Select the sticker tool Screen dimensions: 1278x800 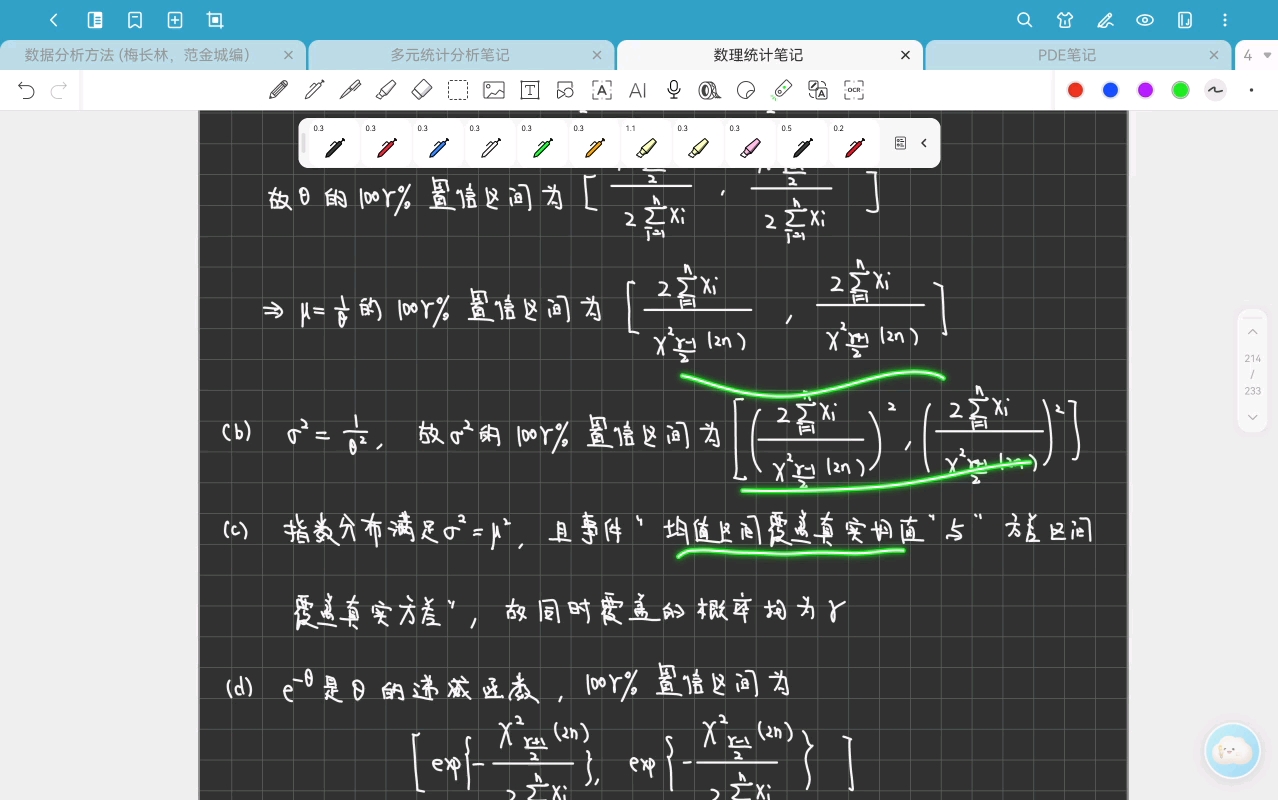(x=746, y=90)
